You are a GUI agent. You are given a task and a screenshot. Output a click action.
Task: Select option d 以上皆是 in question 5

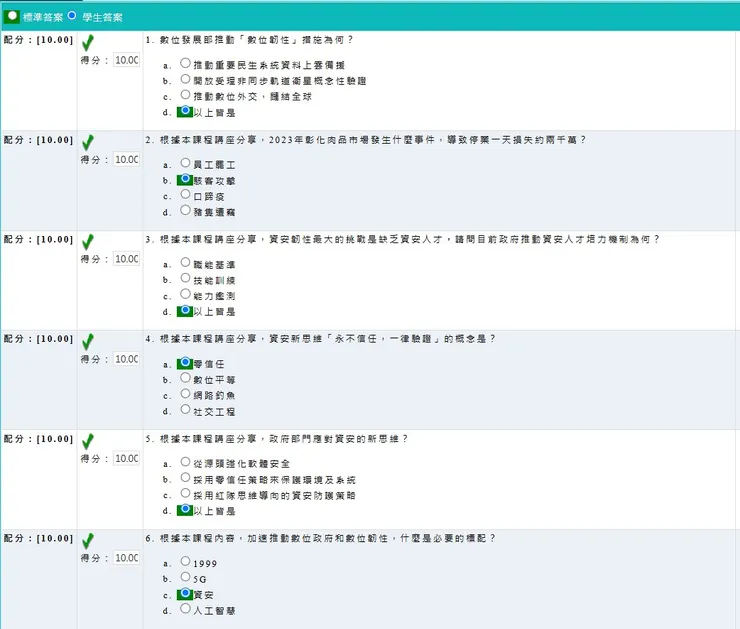click(x=185, y=509)
